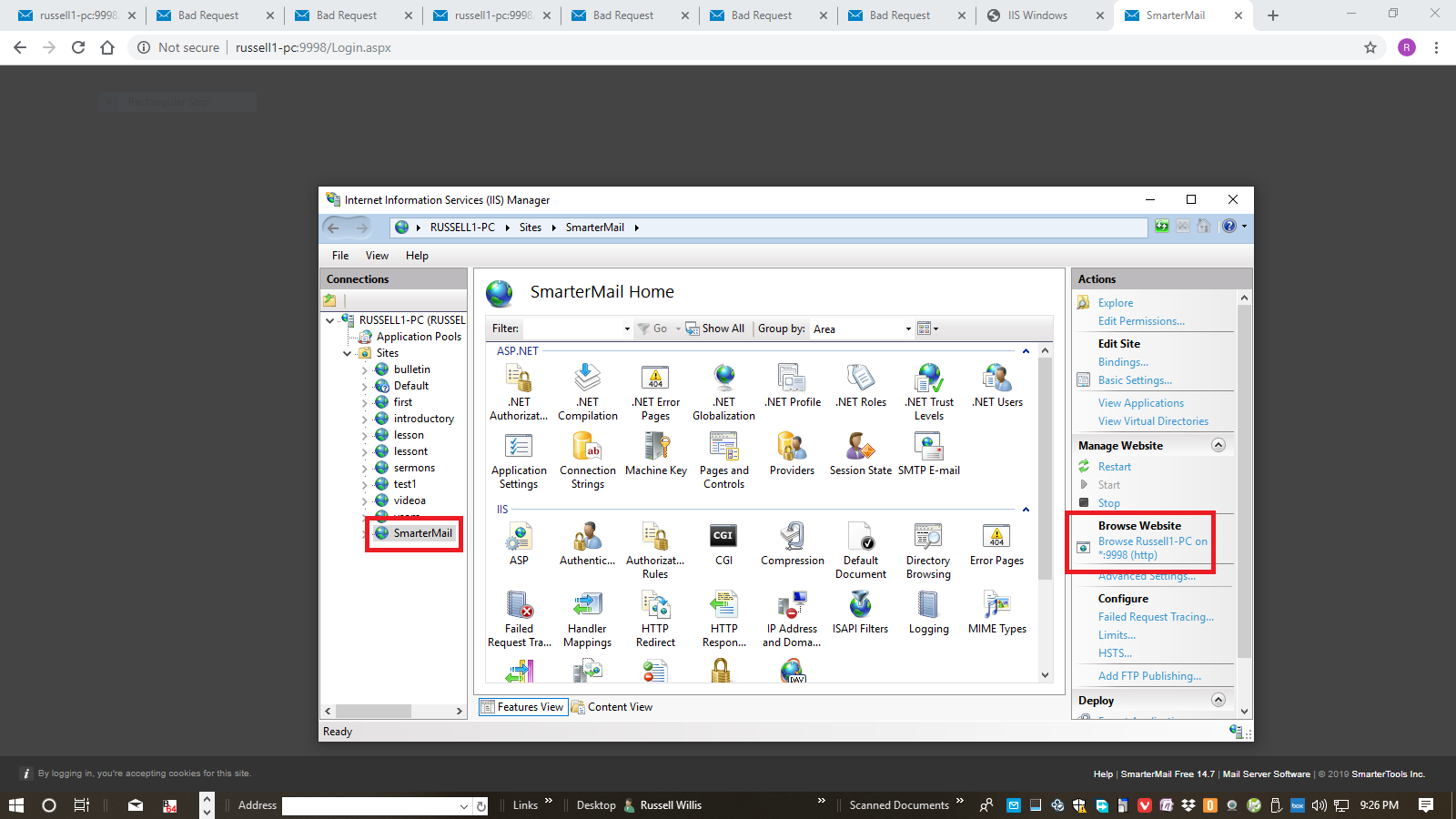This screenshot has width=1456, height=819.
Task: Click Browse Russell1-PC on *:9998 link
Action: [x=1152, y=548]
